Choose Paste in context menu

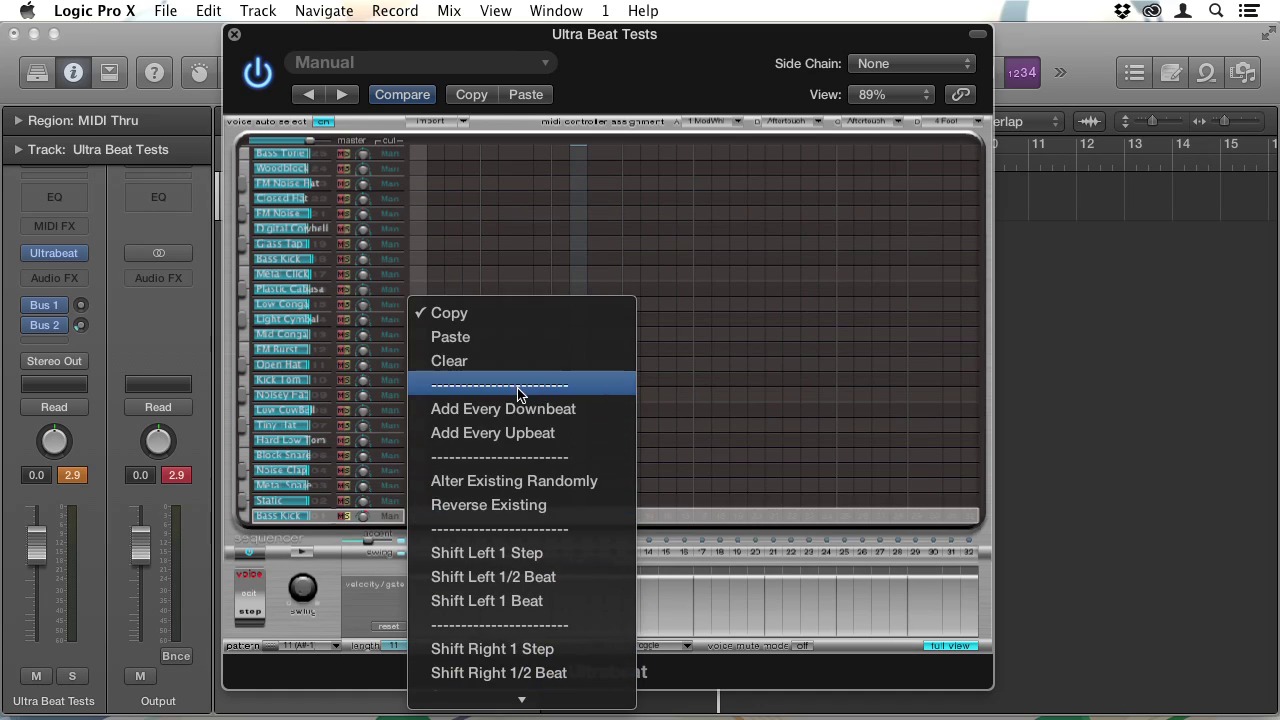(521, 337)
